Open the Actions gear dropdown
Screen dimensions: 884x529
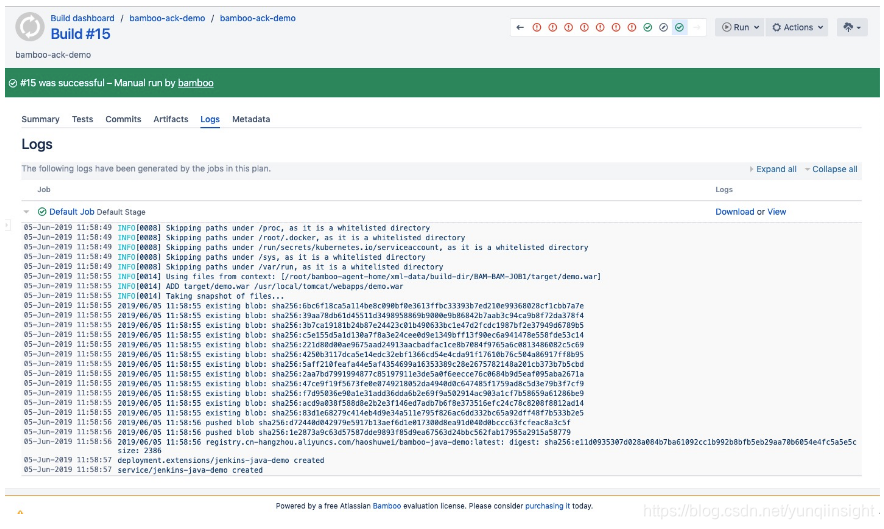[797, 27]
